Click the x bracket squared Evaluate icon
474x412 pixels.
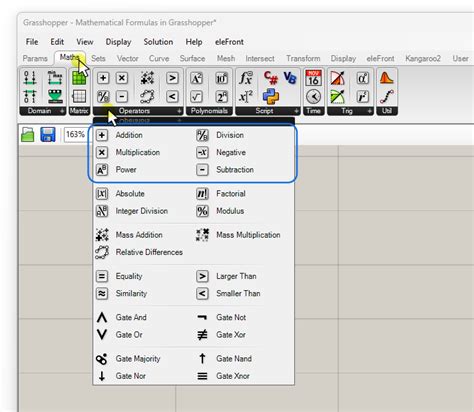coord(246,97)
